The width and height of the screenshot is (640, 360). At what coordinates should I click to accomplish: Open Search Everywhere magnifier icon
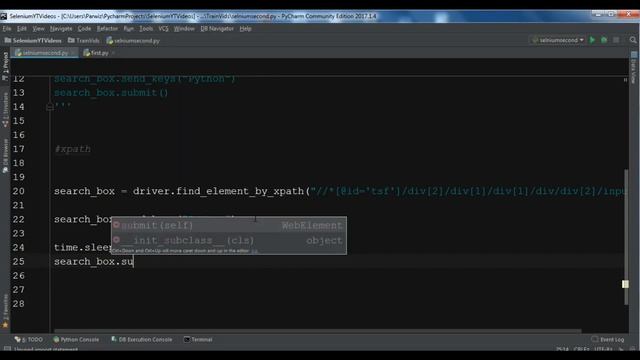pyautogui.click(x=633, y=40)
